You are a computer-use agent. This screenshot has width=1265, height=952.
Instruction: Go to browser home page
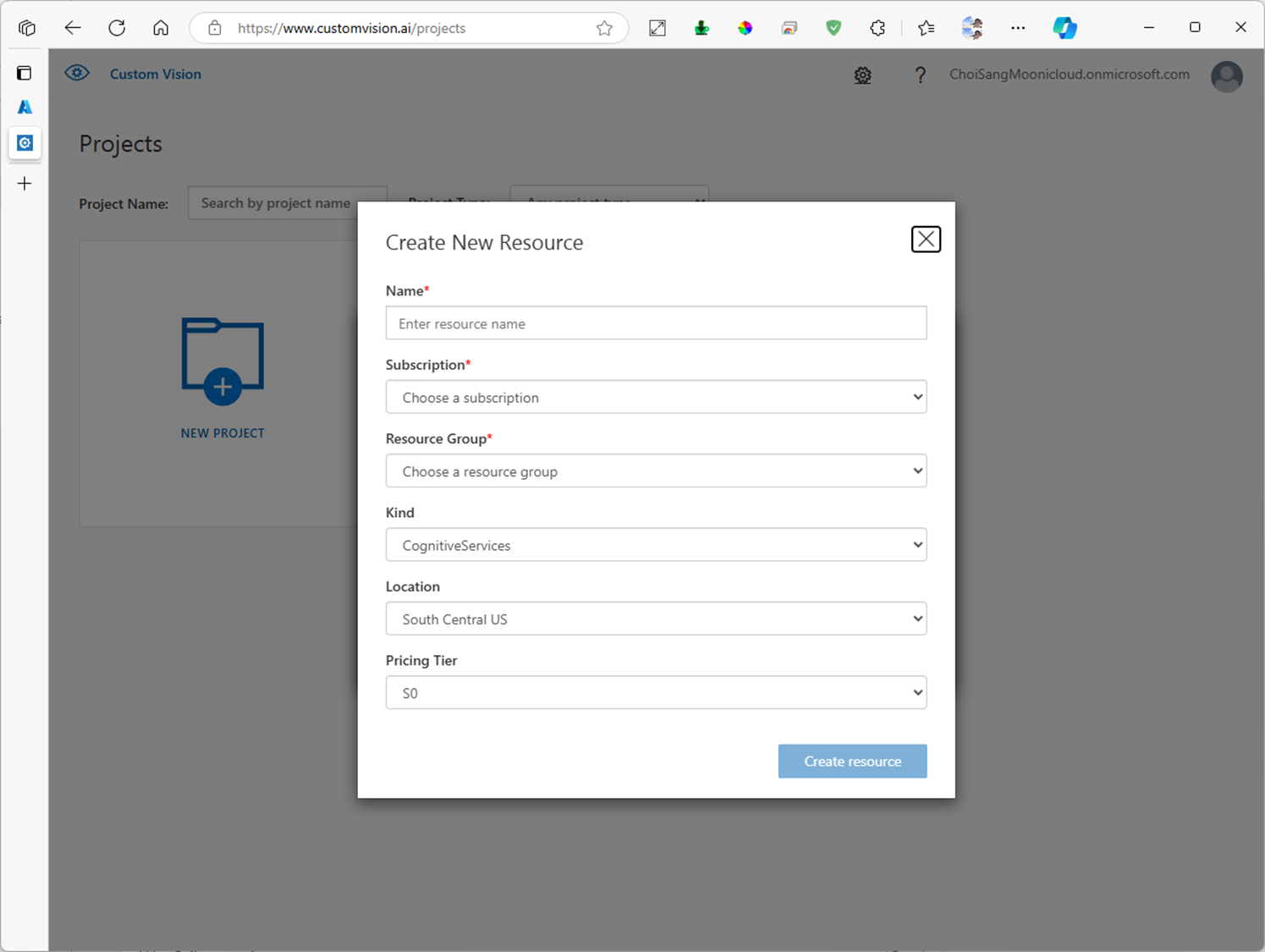click(x=161, y=28)
